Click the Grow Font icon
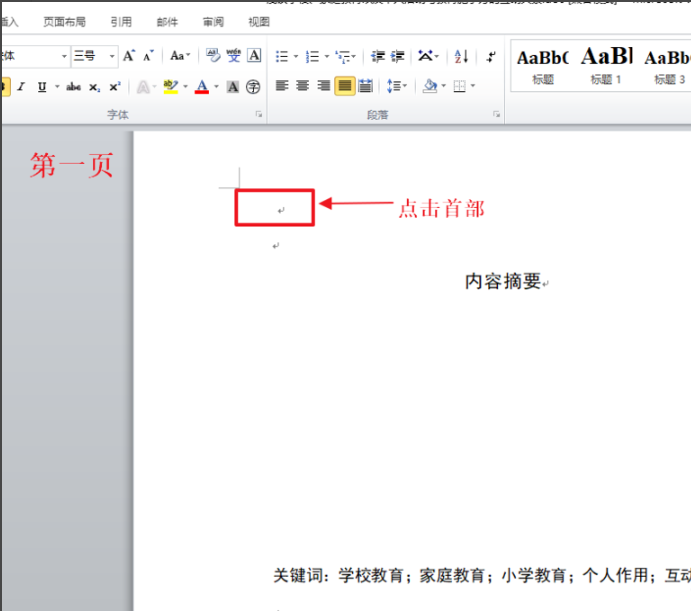This screenshot has height=611, width=691. pos(129,56)
